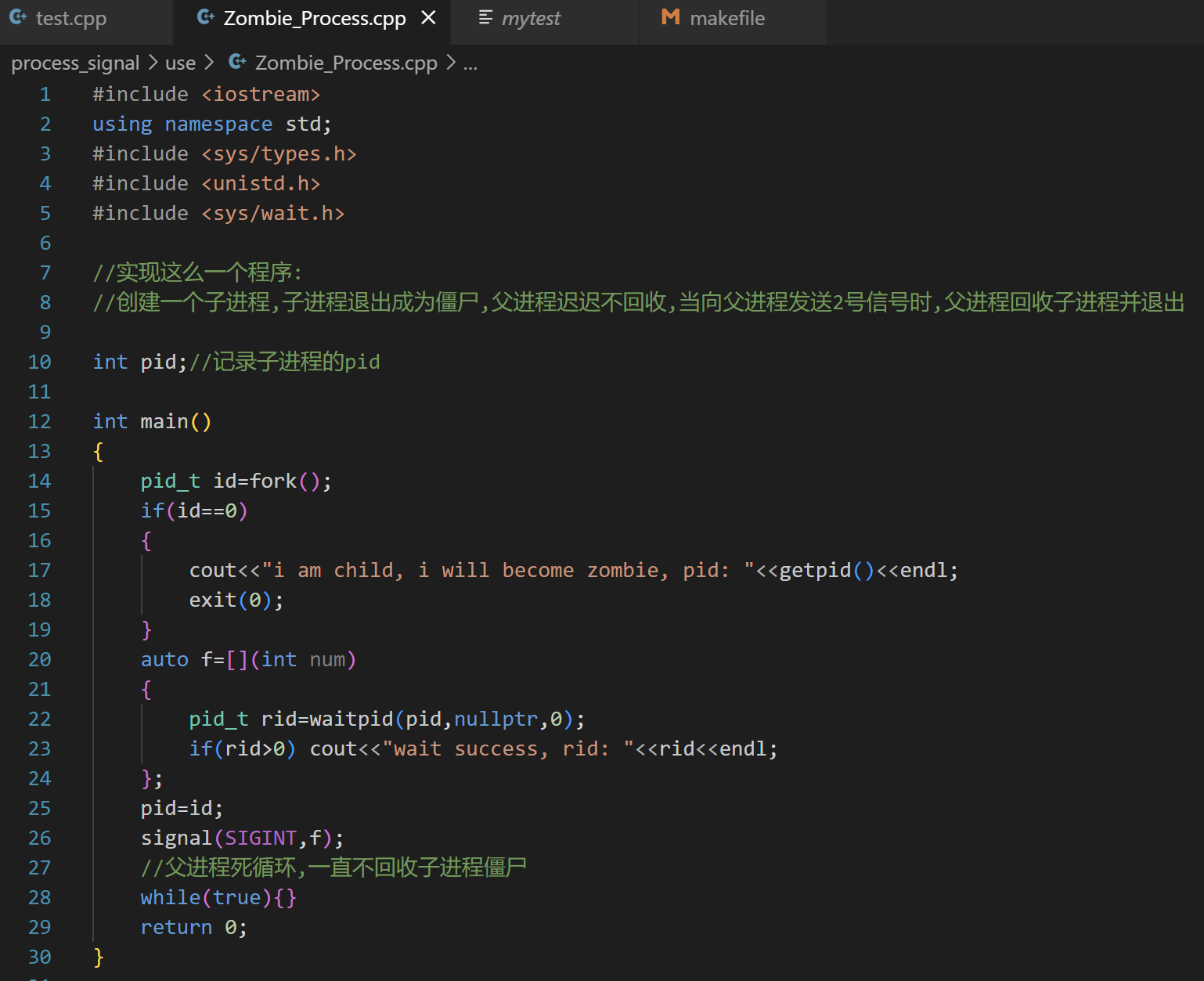
Task: Click the C++ icon on test.cpp tab
Action: (18, 17)
